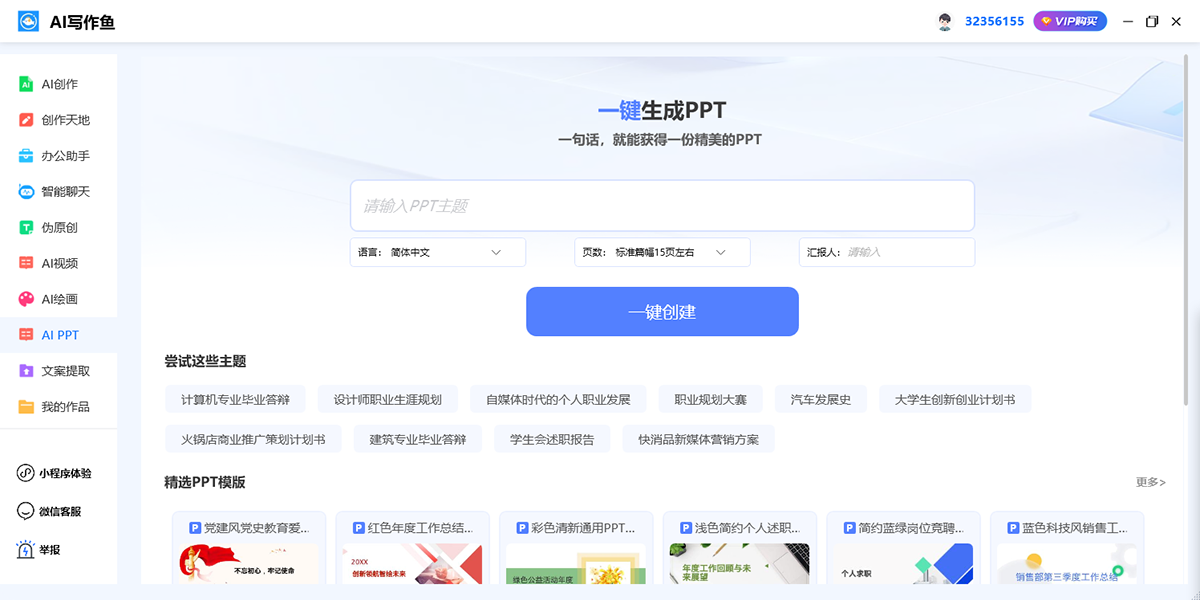Image resolution: width=1200 pixels, height=600 pixels.
Task: Click the 办公助手 briefcase icon
Action: (x=26, y=156)
